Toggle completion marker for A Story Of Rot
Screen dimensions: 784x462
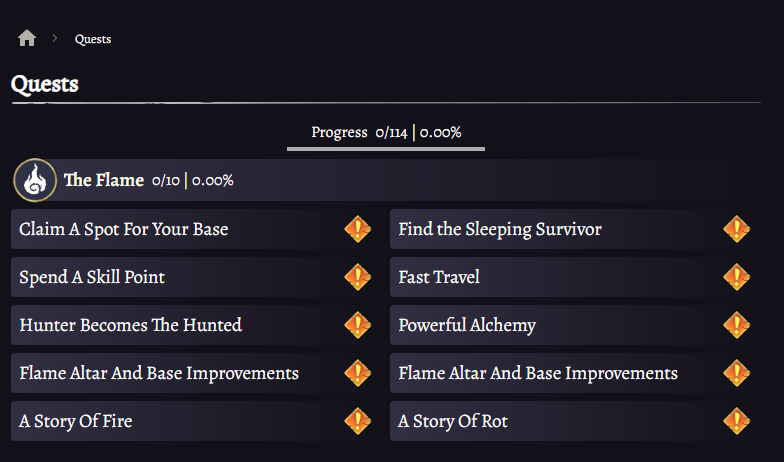pos(736,421)
